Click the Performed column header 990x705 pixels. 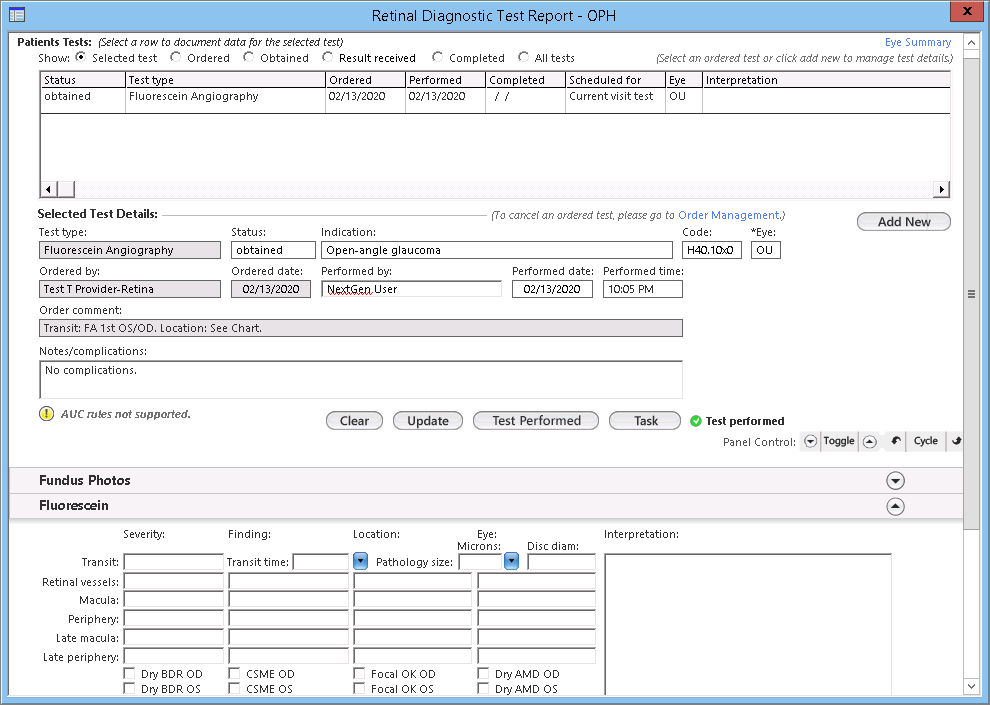pyautogui.click(x=445, y=80)
